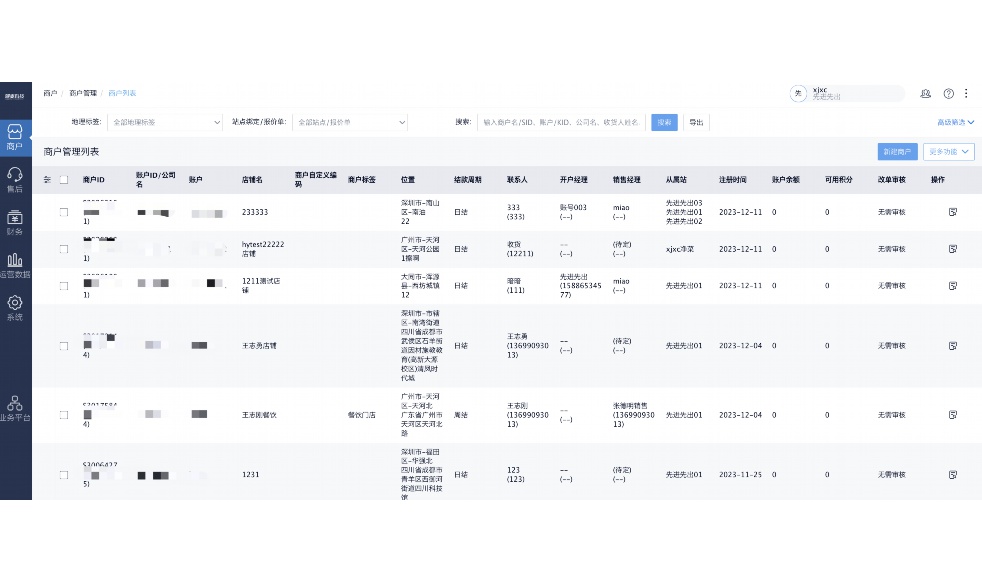Open the notification icon near the user avatar
The image size is (982, 582).
click(x=926, y=94)
